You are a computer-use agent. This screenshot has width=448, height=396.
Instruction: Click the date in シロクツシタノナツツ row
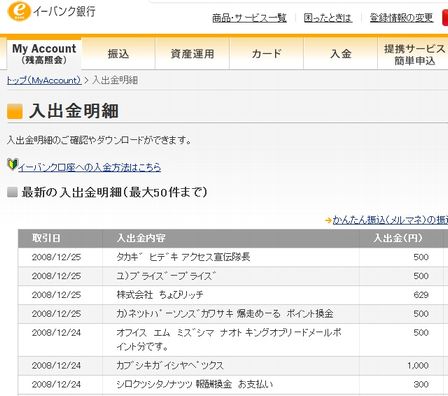56,384
